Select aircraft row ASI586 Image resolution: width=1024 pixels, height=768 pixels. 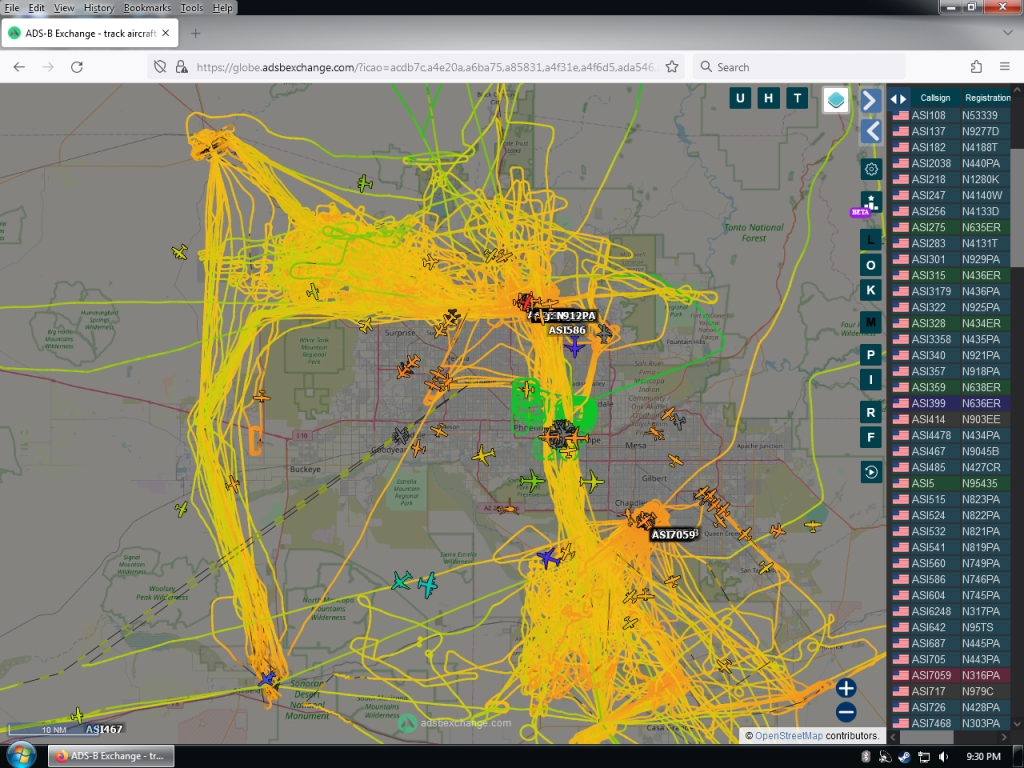(x=951, y=579)
